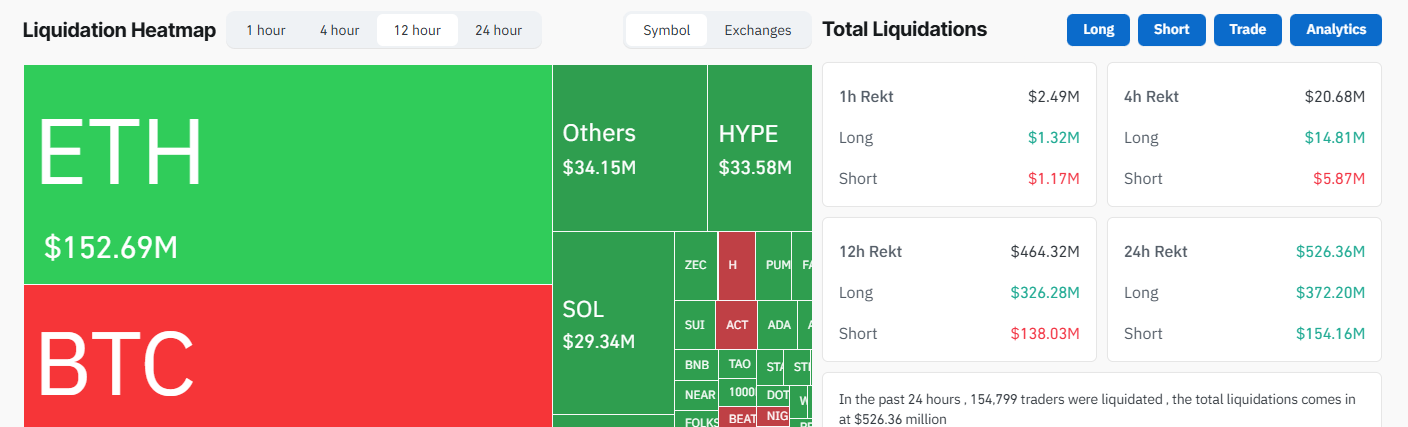Click the ETH heatmap tile
This screenshot has width=1408, height=427.
pyautogui.click(x=288, y=174)
